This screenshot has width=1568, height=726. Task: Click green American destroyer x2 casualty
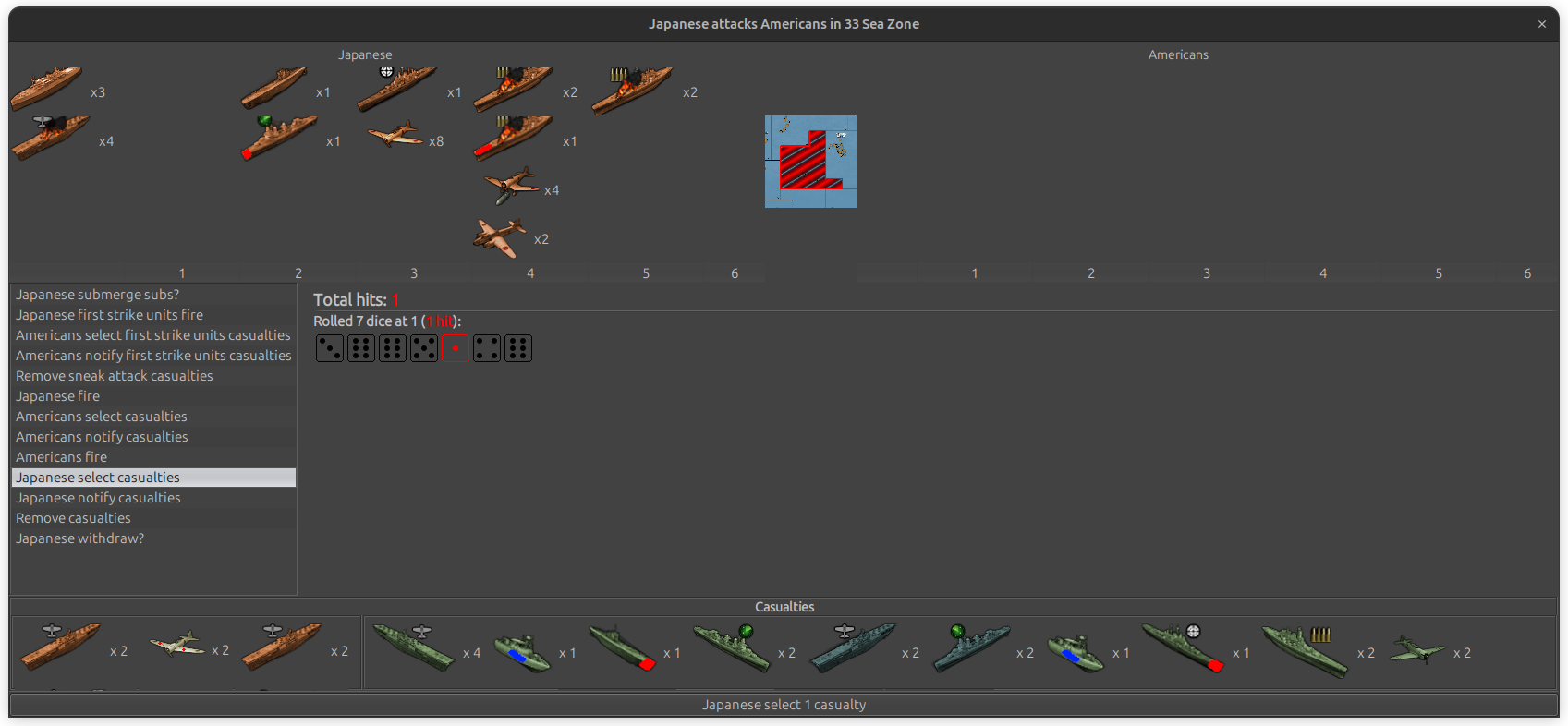click(732, 648)
